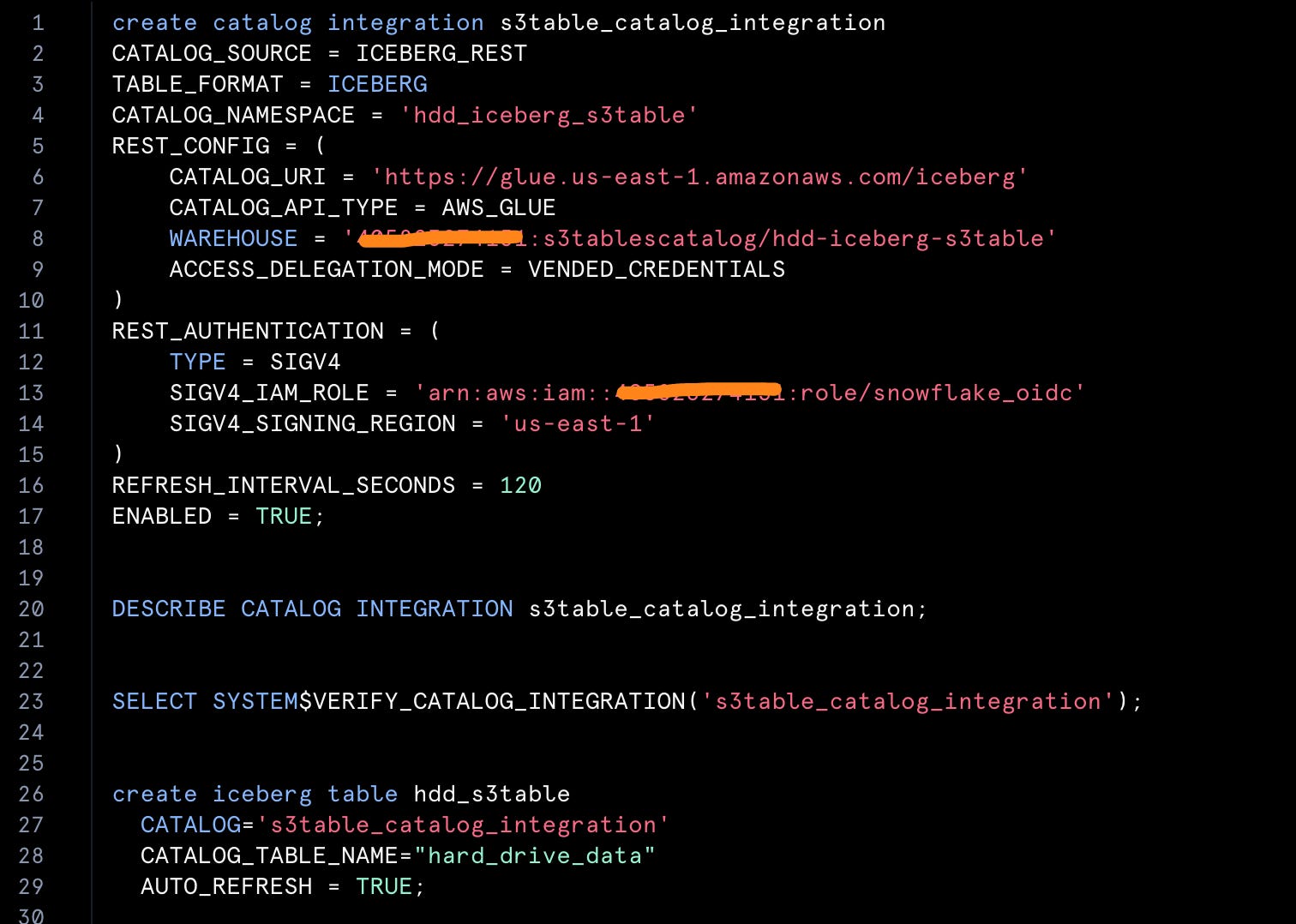Screen dimensions: 1296x924
Task: Click TRUE value on line 17
Action: tap(284, 517)
